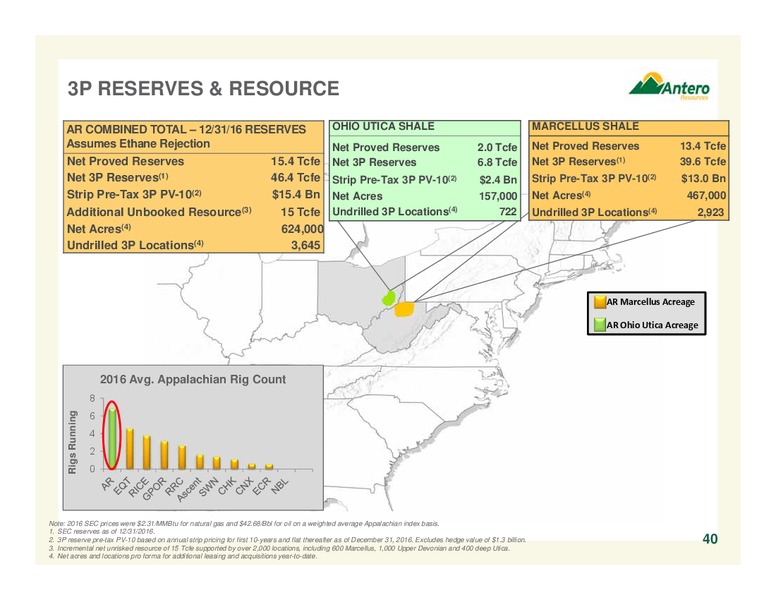
Task: Select the '2.0 Tcfe' Utica proved reserves value
Action: 497,148
